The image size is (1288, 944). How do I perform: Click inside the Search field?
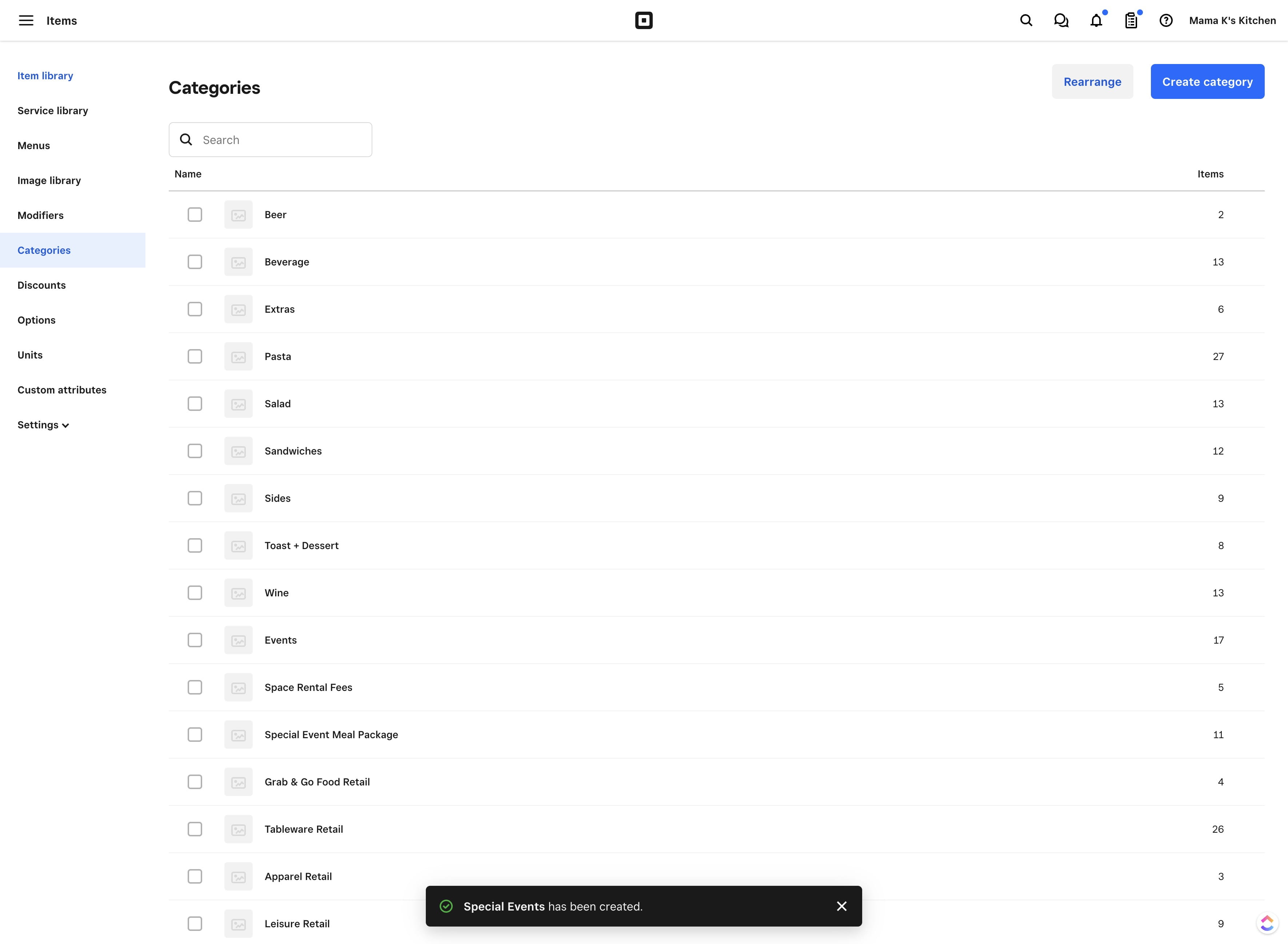point(270,139)
